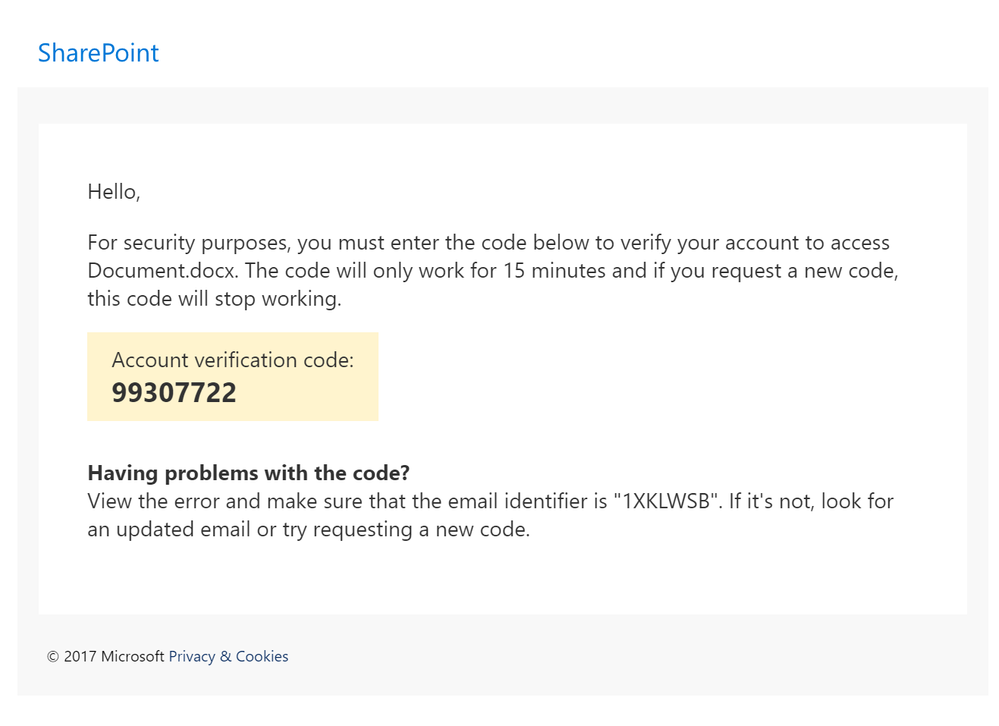Click the 'Account verification code:' label
The height and width of the screenshot is (726, 999).
(x=233, y=360)
